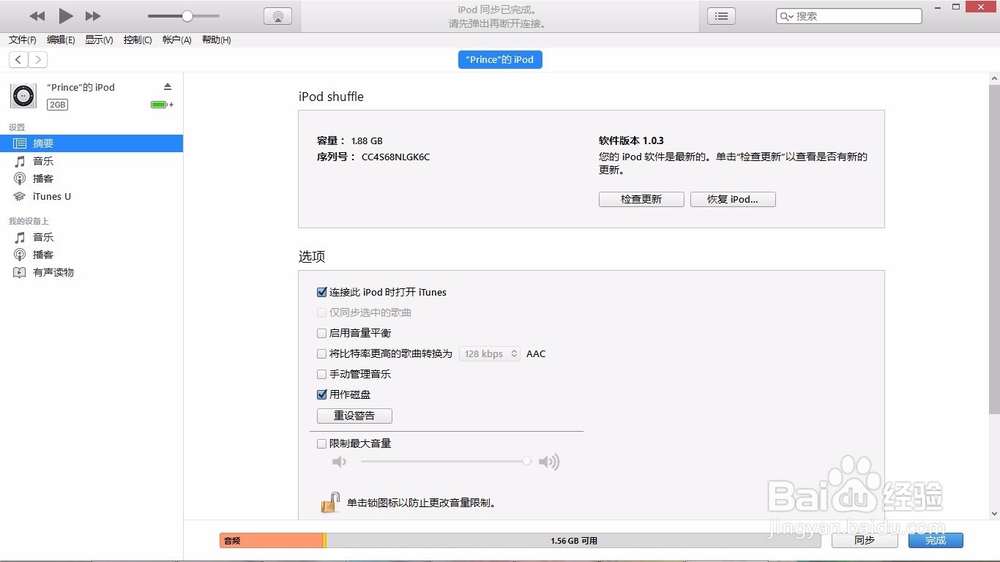
Task: Click the rewind previous track button
Action: click(x=37, y=16)
